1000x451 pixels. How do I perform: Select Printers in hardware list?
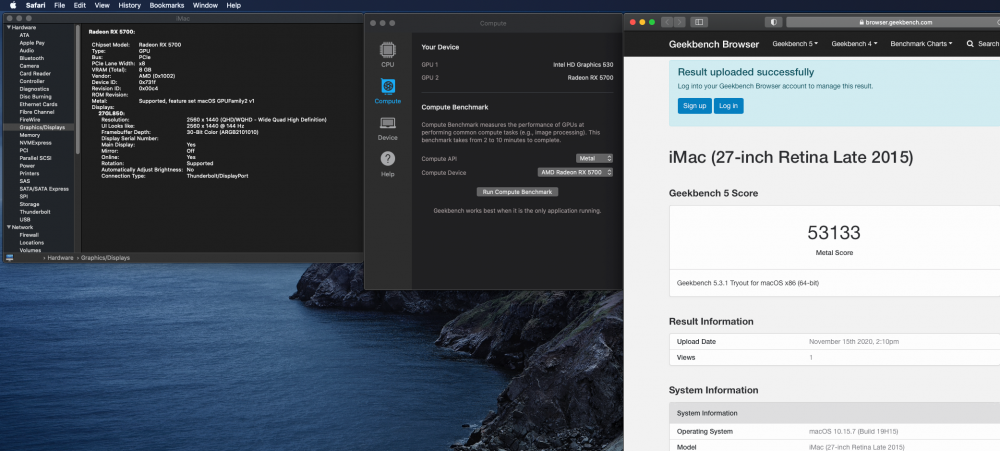click(29, 174)
